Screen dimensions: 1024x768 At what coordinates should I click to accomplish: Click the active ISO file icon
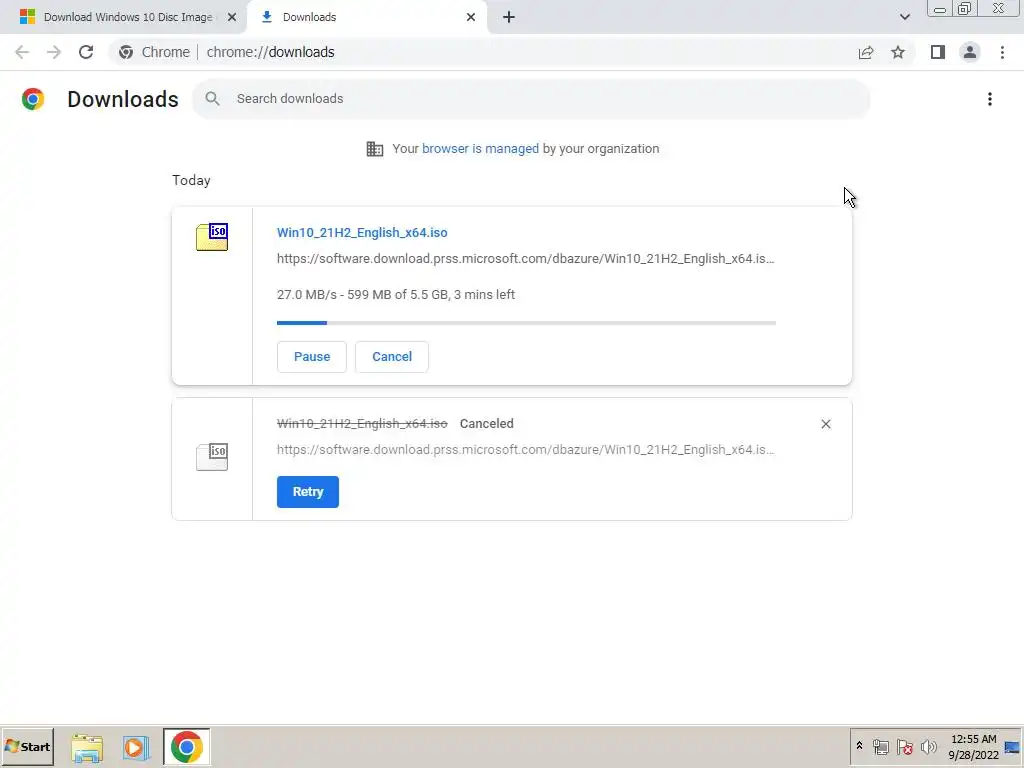click(x=212, y=236)
